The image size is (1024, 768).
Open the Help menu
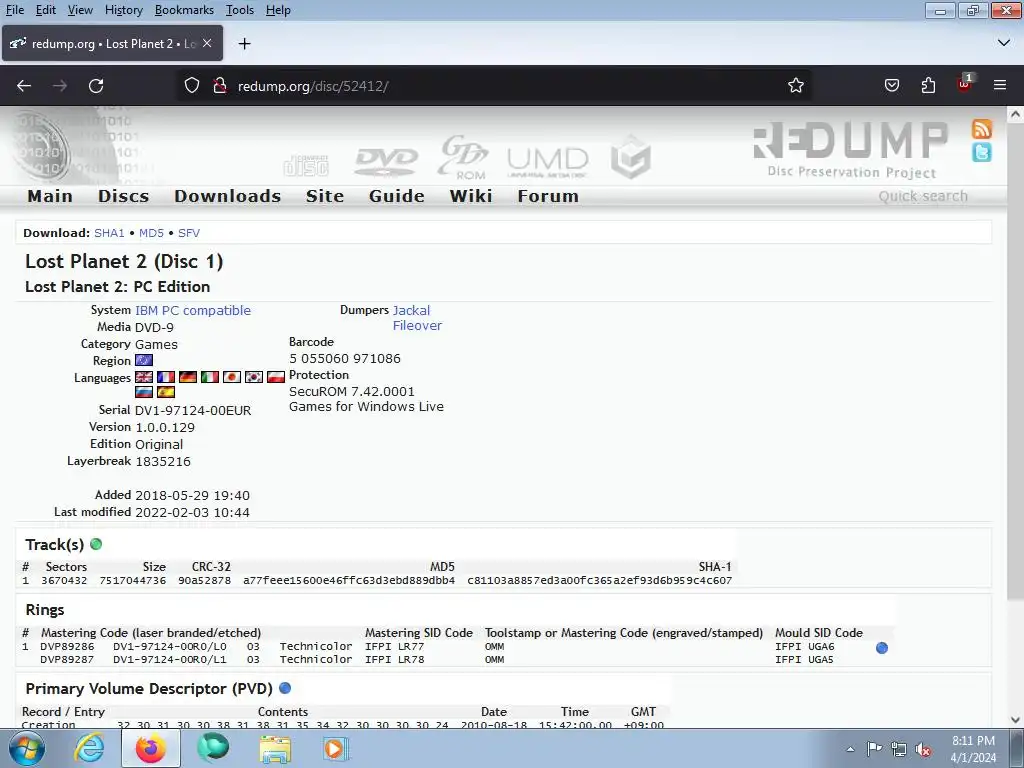278,10
